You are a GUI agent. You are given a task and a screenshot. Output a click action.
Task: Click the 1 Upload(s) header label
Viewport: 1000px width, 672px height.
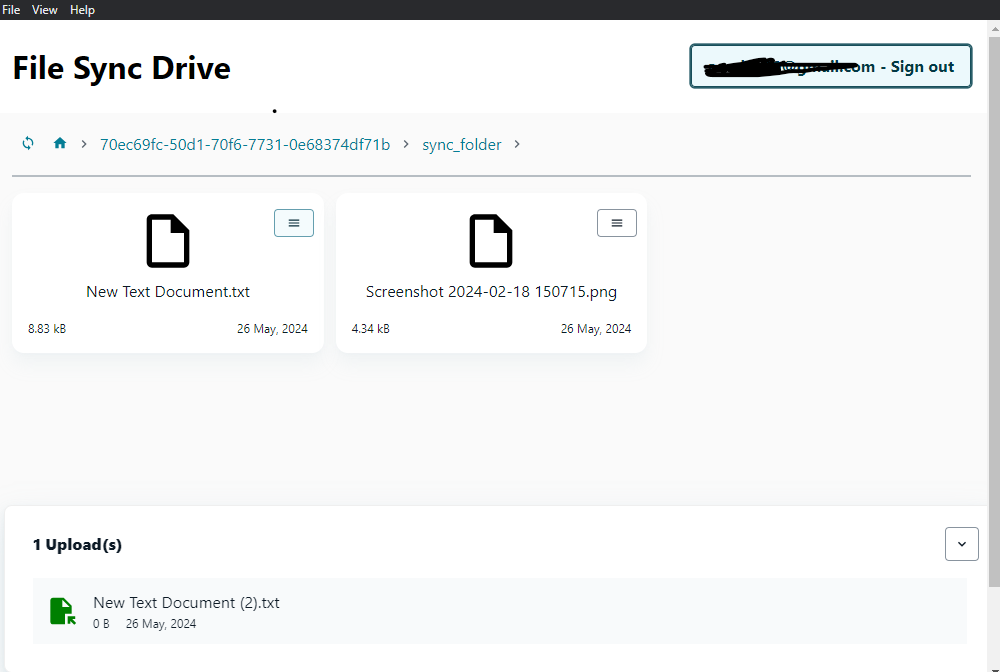click(77, 544)
